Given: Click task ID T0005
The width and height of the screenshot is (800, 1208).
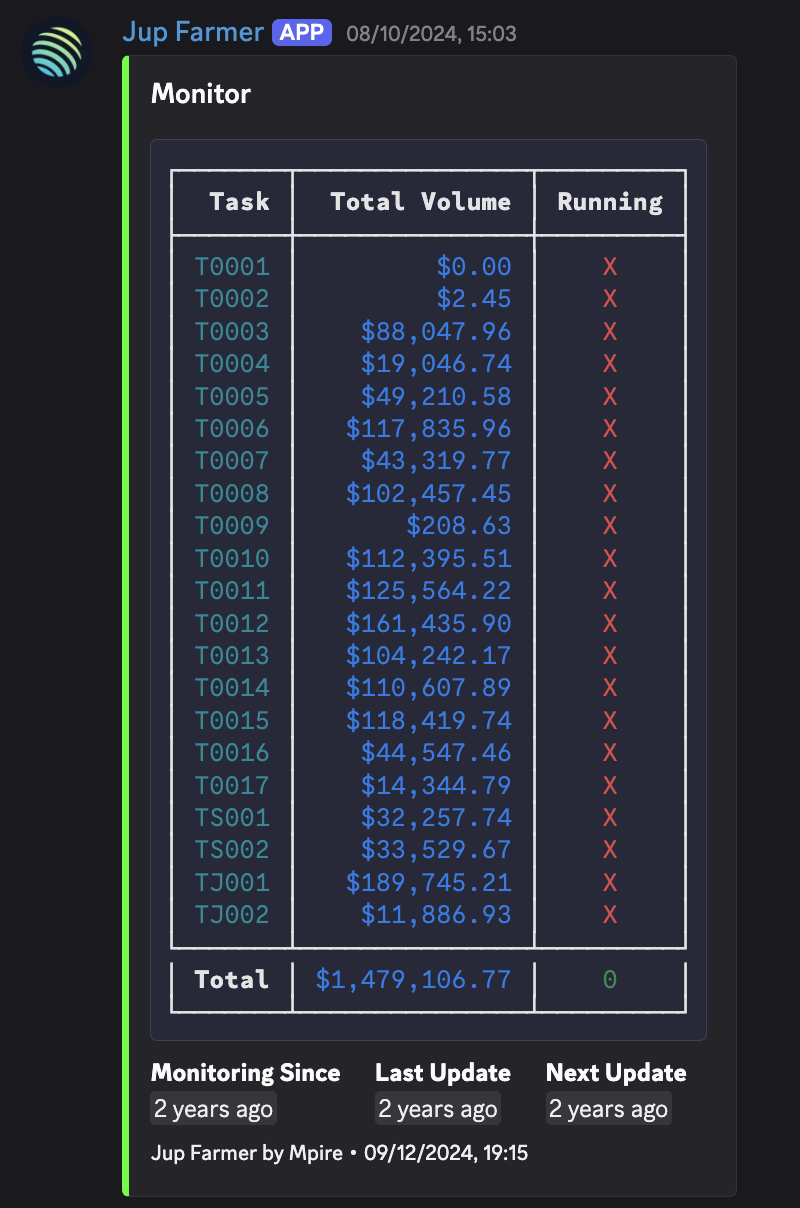Looking at the screenshot, I should [232, 396].
